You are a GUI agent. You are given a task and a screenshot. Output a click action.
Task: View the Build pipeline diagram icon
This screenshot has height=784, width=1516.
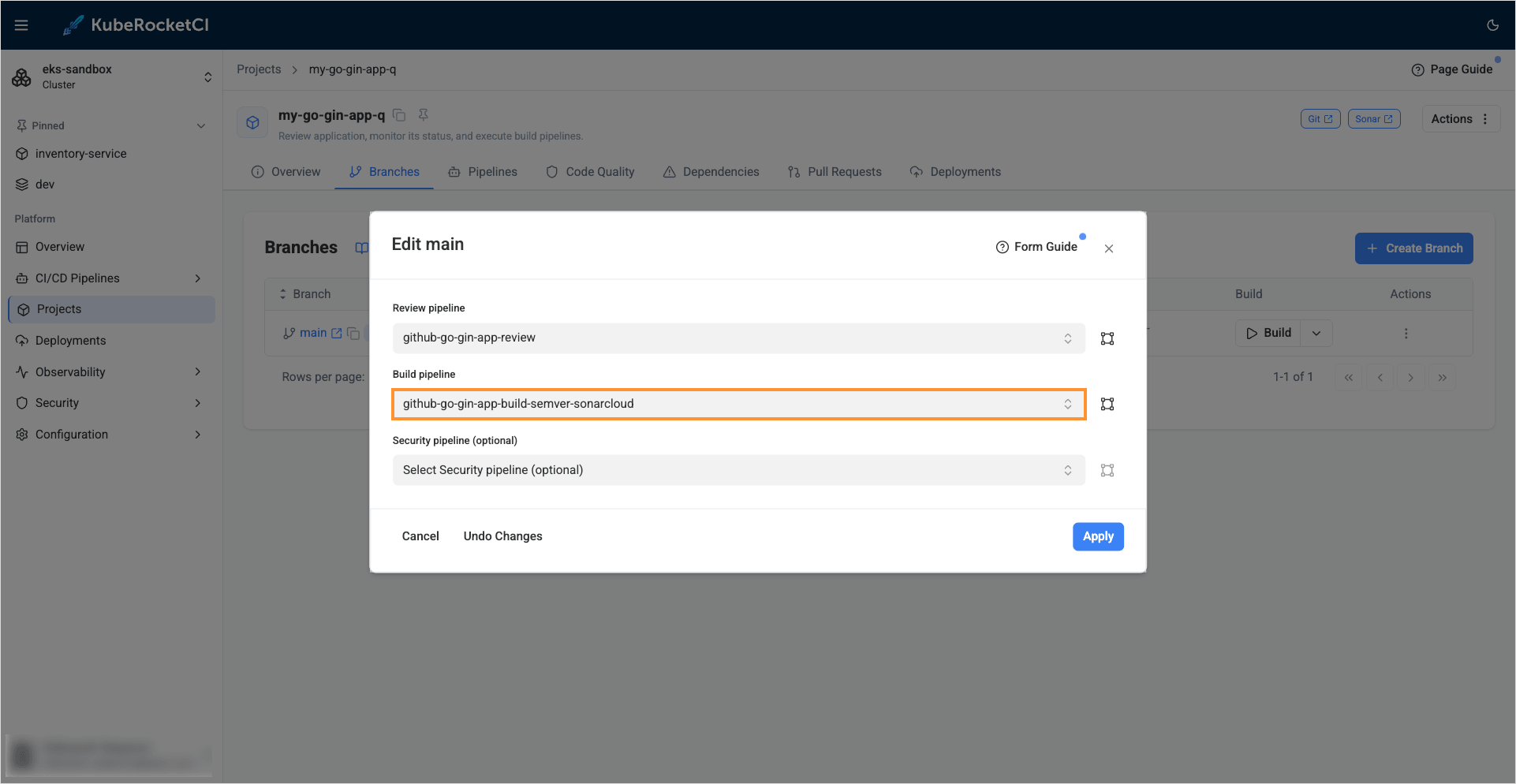point(1107,404)
